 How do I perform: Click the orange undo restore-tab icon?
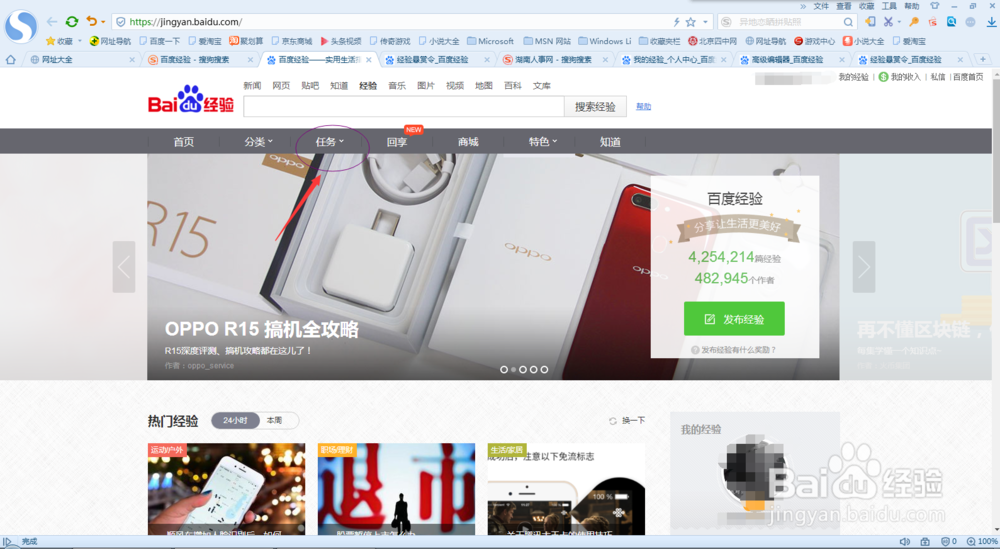[92, 22]
